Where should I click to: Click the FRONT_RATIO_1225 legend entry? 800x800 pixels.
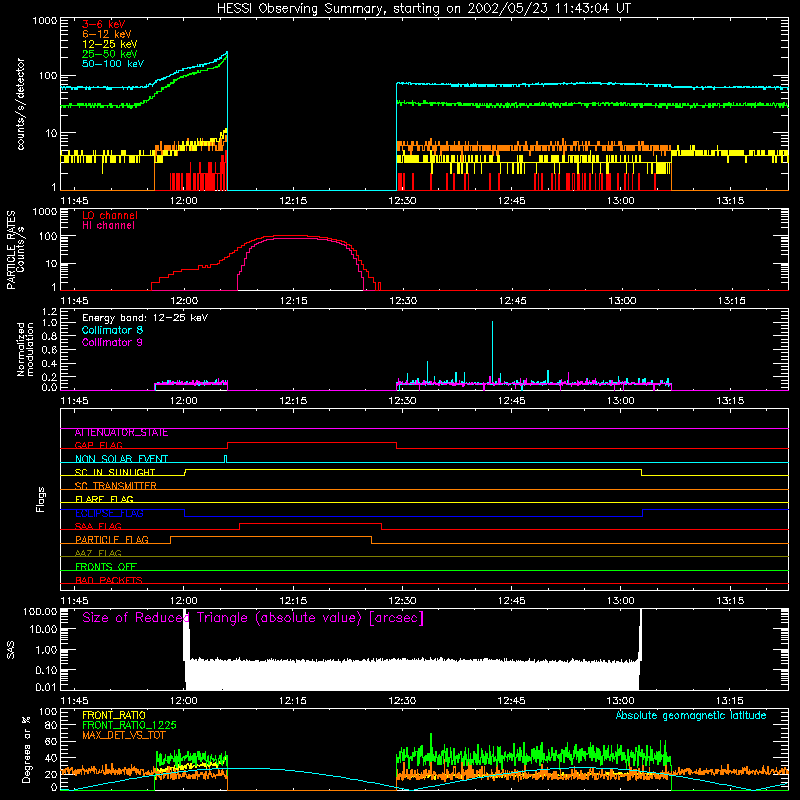[x=129, y=725]
